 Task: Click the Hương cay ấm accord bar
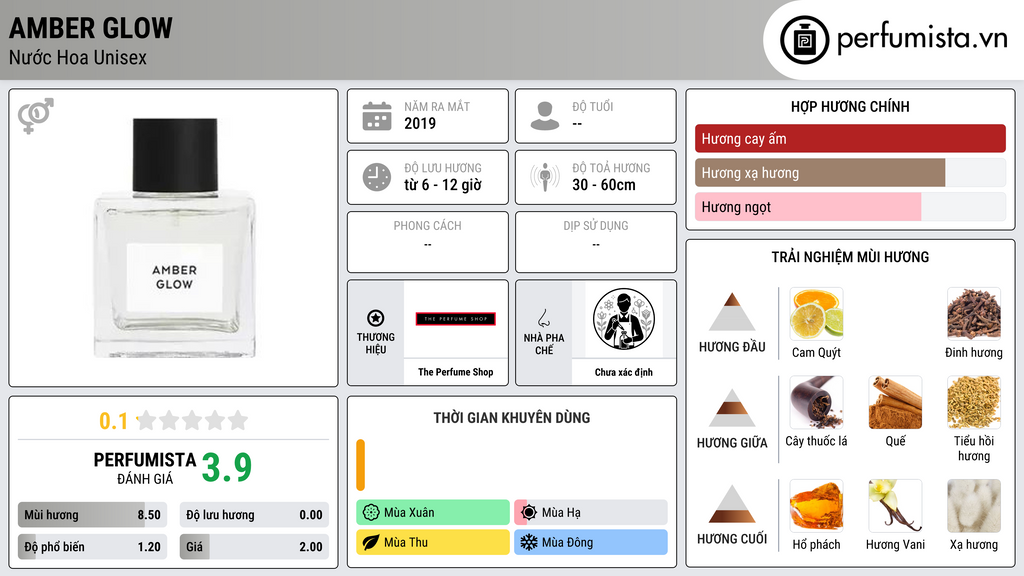(x=850, y=138)
